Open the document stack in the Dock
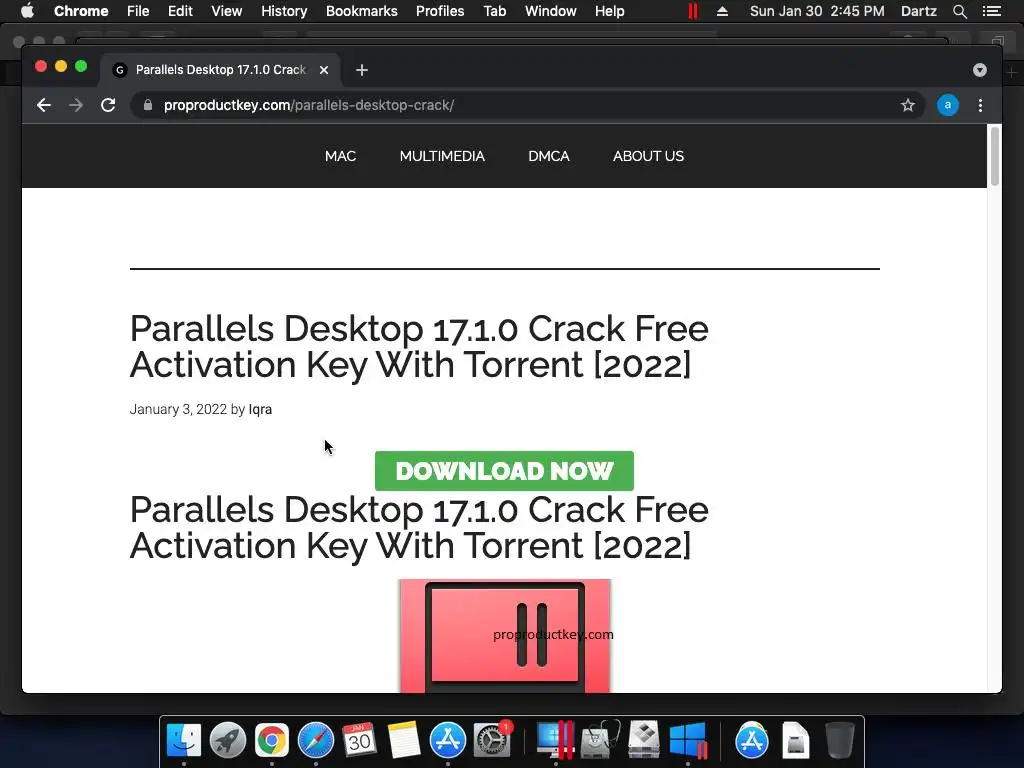Viewport: 1024px width, 768px height. click(x=796, y=741)
